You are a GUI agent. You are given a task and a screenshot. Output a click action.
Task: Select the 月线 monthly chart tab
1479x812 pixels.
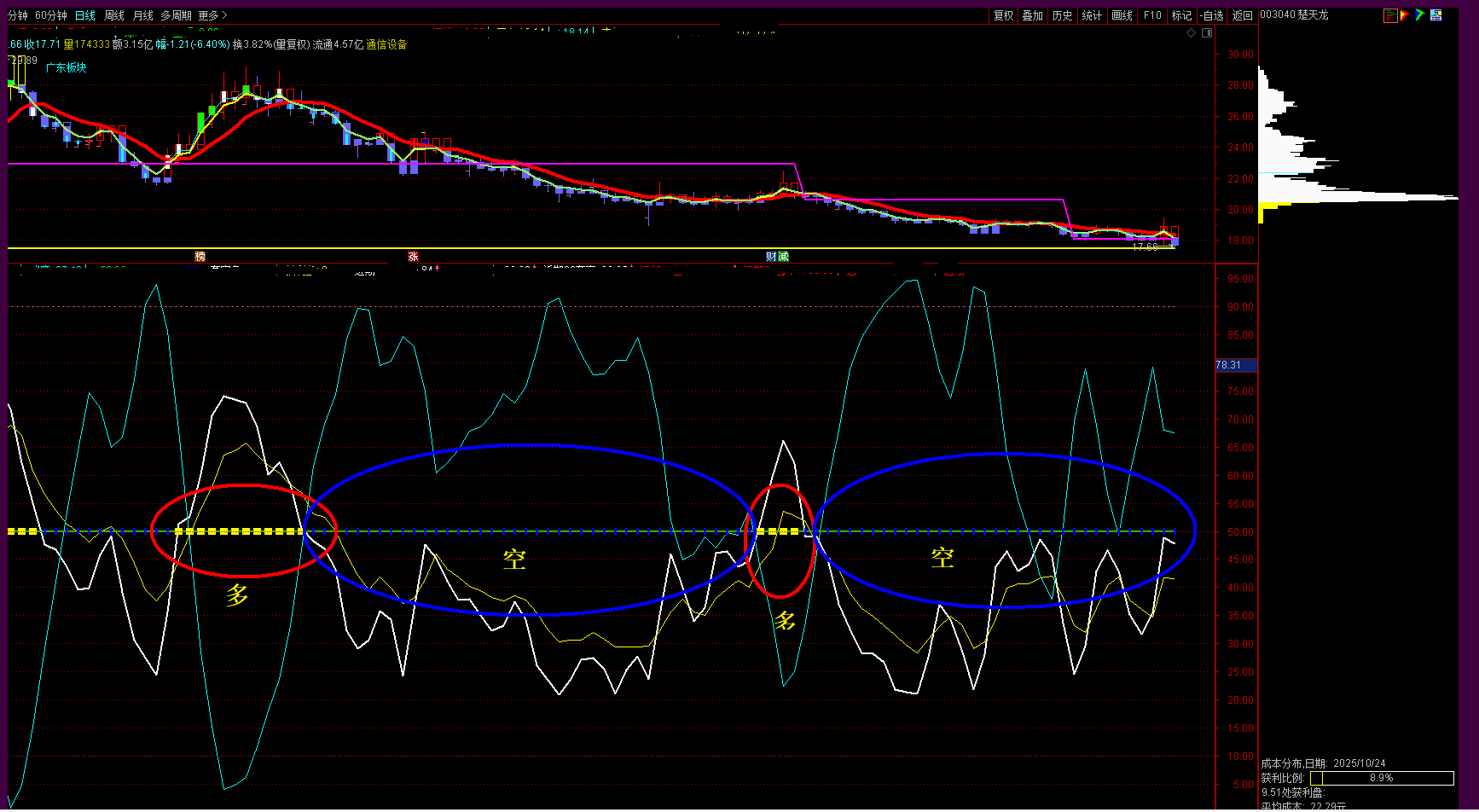(x=143, y=15)
